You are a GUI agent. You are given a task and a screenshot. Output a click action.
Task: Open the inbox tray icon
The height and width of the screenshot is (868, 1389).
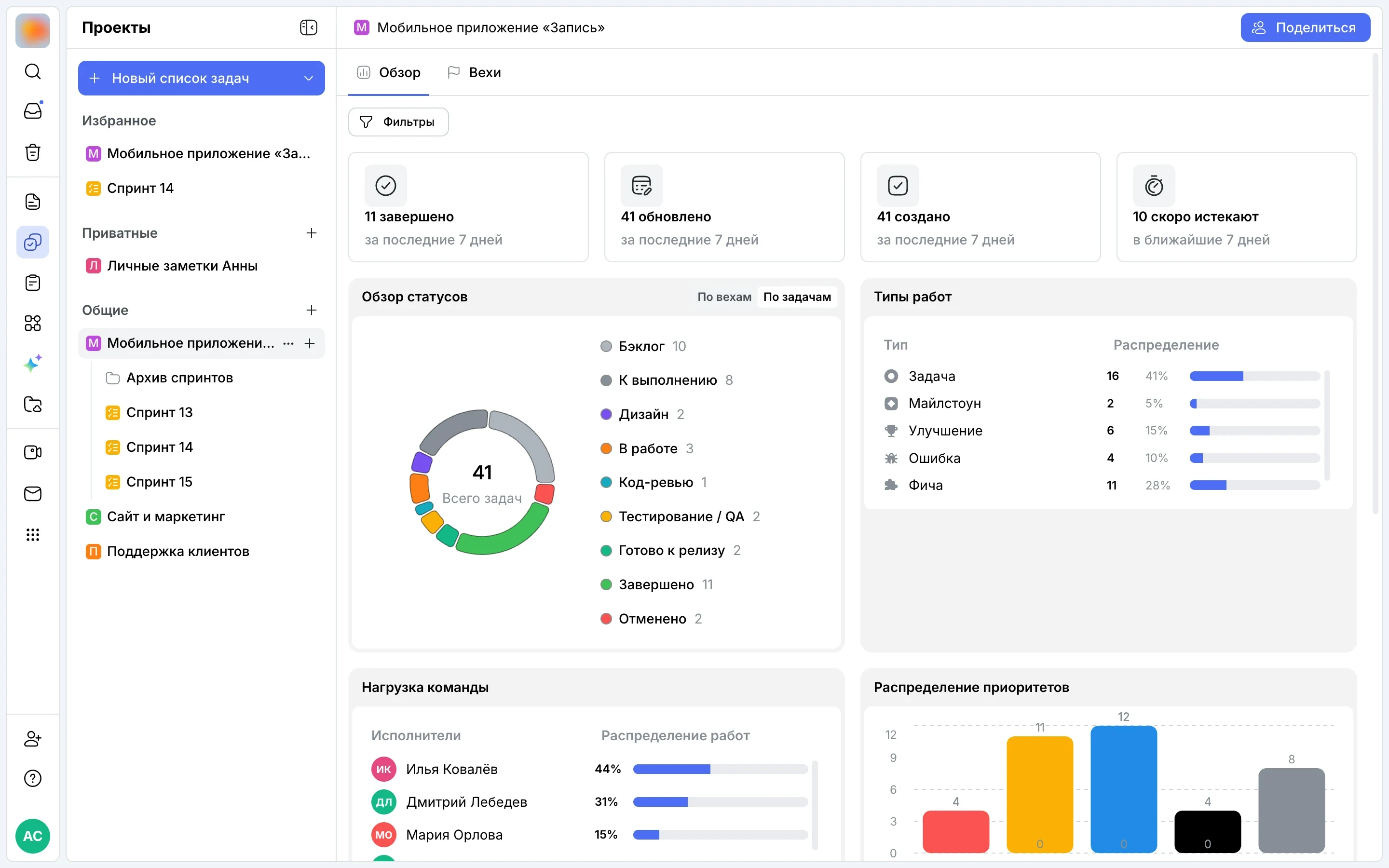33,111
